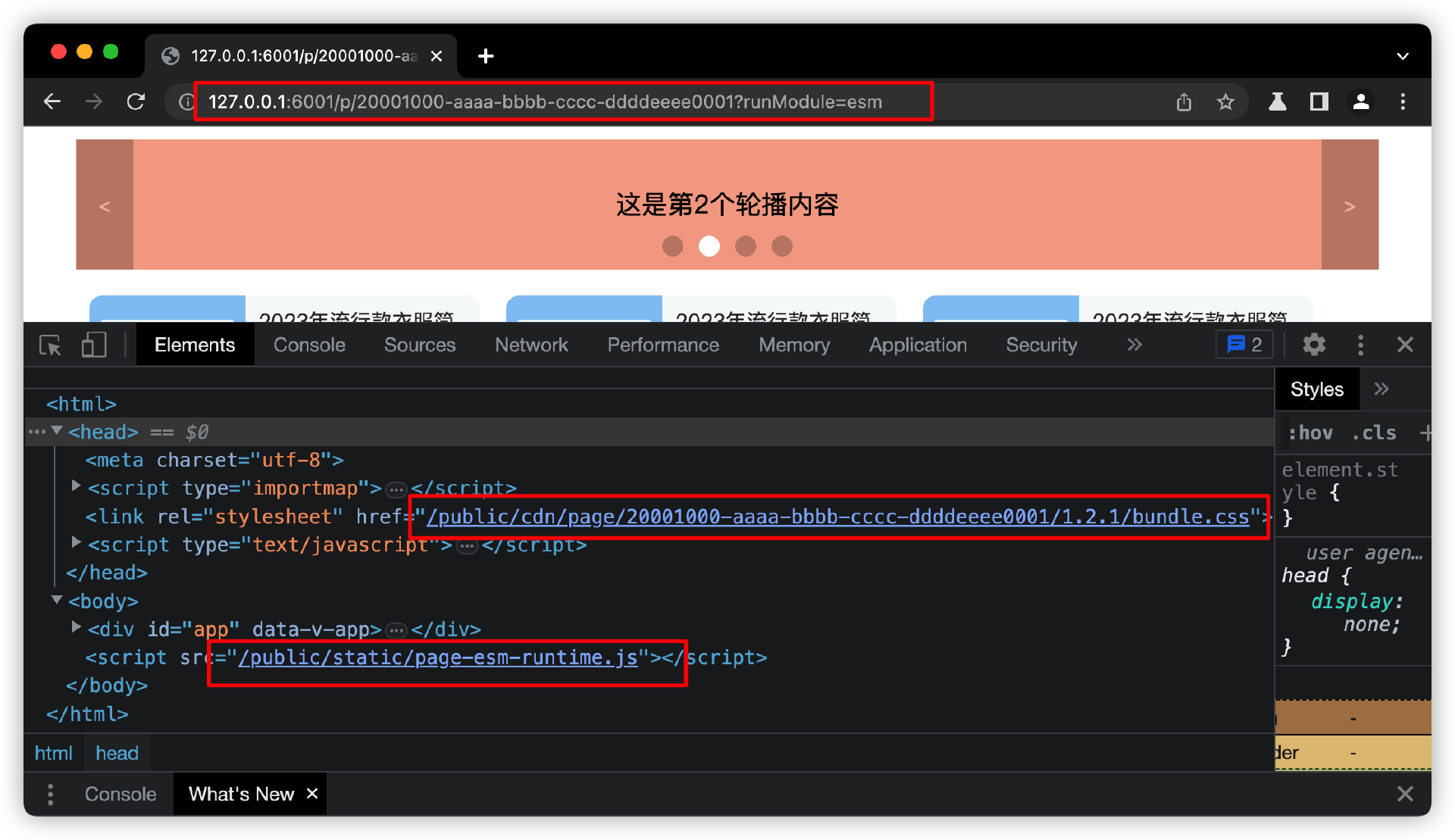Open the browser side panel icon

click(1319, 101)
